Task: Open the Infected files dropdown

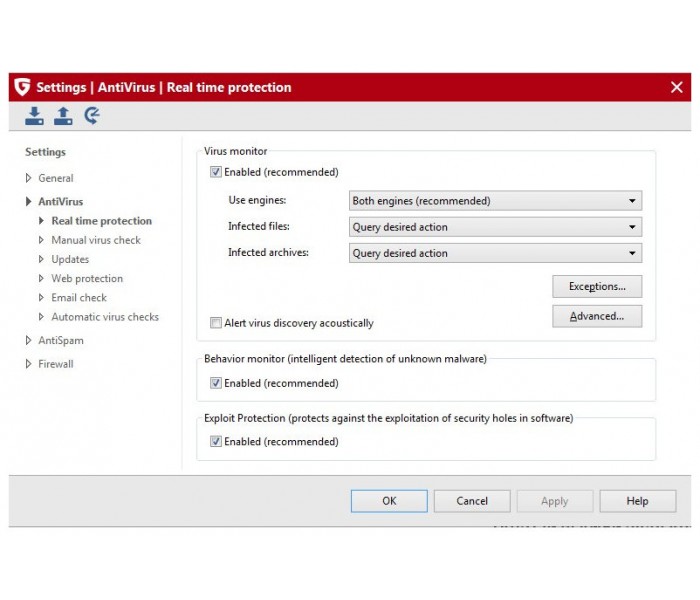Action: (x=495, y=227)
